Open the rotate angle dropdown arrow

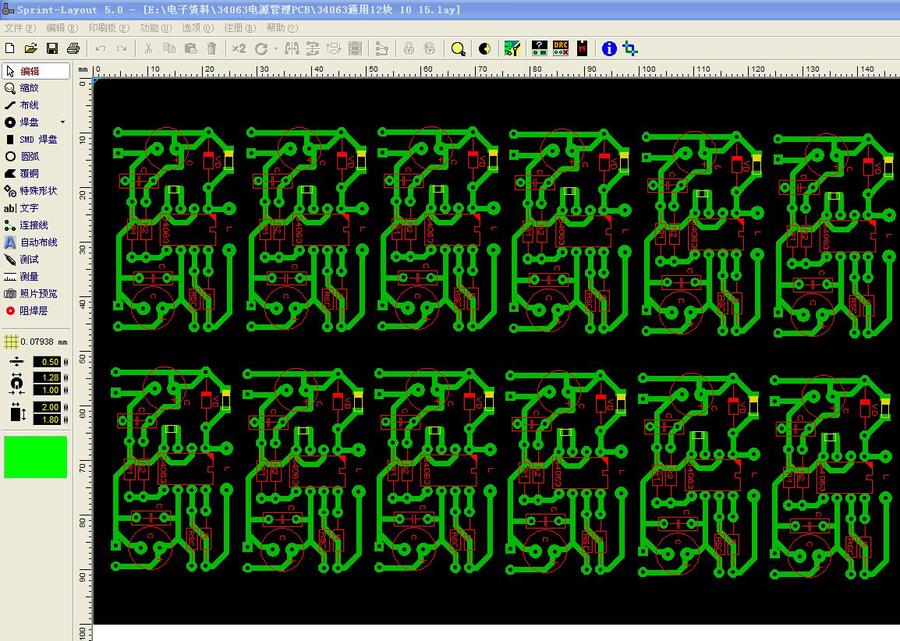pyautogui.click(x=274, y=48)
